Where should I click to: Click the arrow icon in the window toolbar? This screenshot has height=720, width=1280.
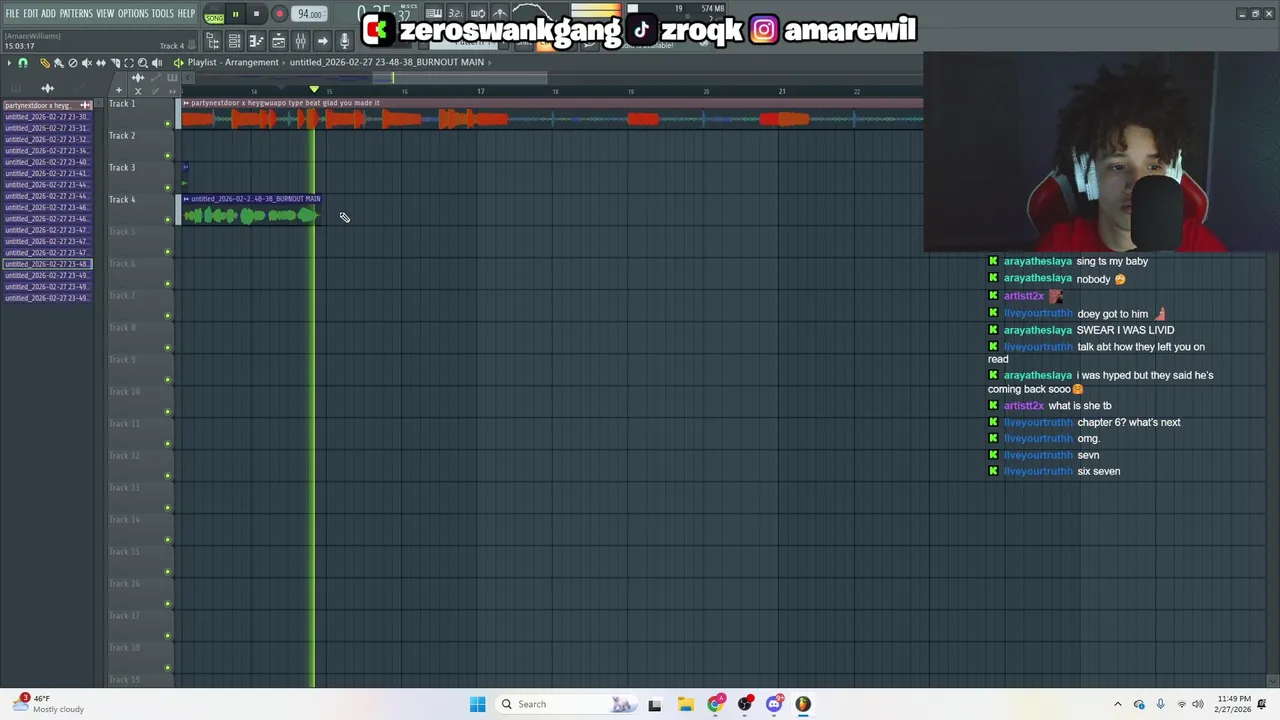[x=322, y=41]
